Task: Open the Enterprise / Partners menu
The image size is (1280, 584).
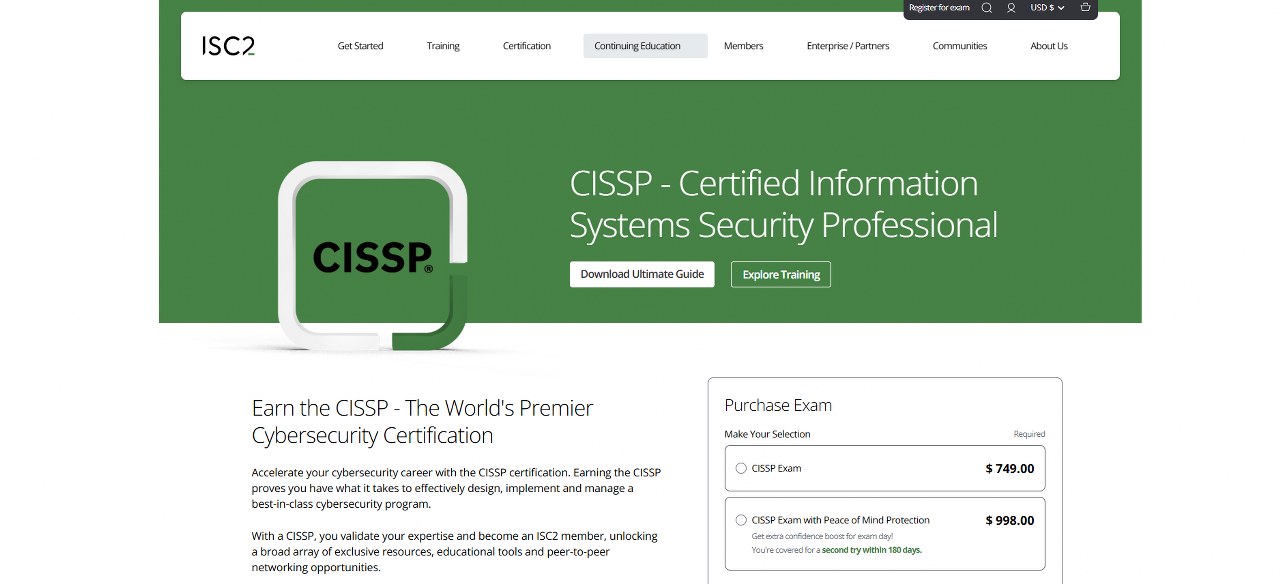Action: click(848, 46)
